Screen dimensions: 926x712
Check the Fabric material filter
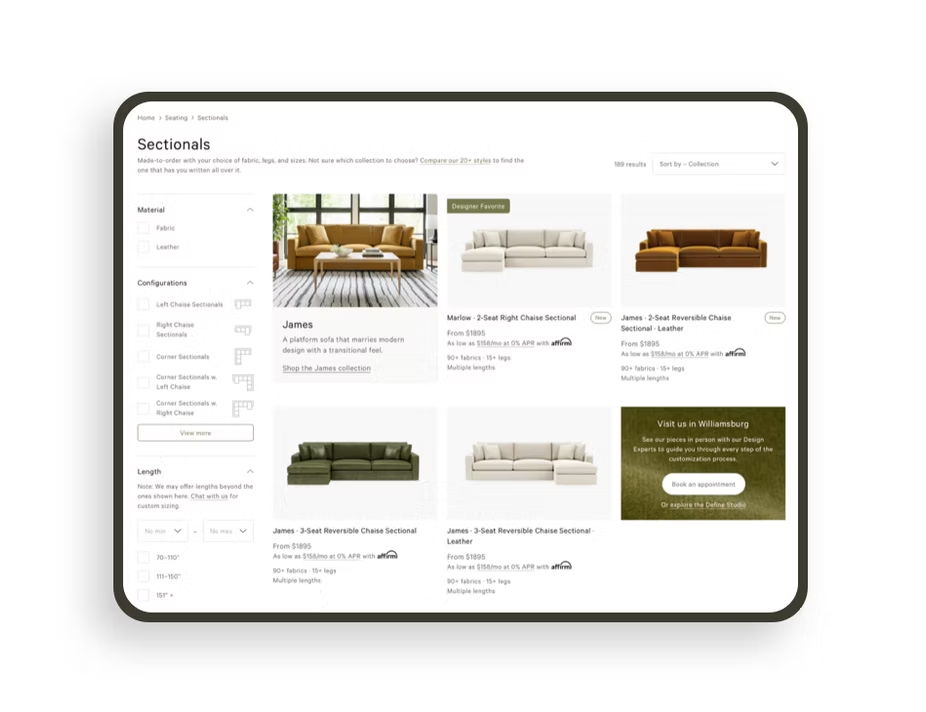coord(143,228)
